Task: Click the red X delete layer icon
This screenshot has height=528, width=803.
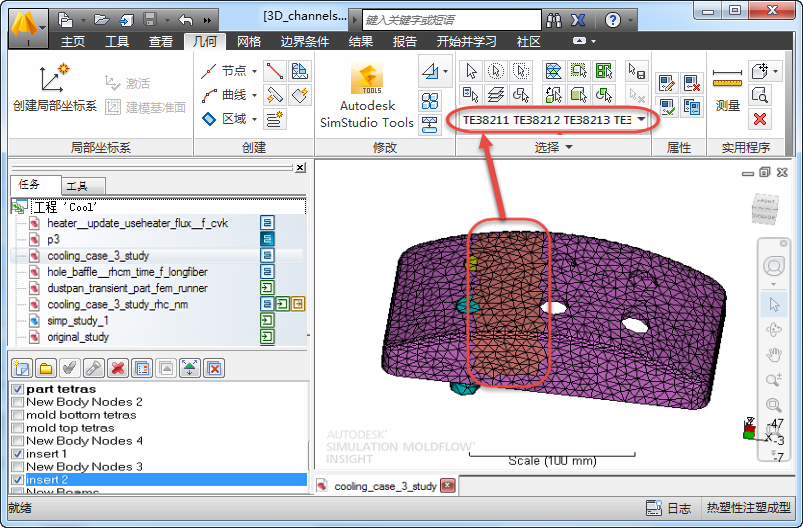Action: point(118,368)
